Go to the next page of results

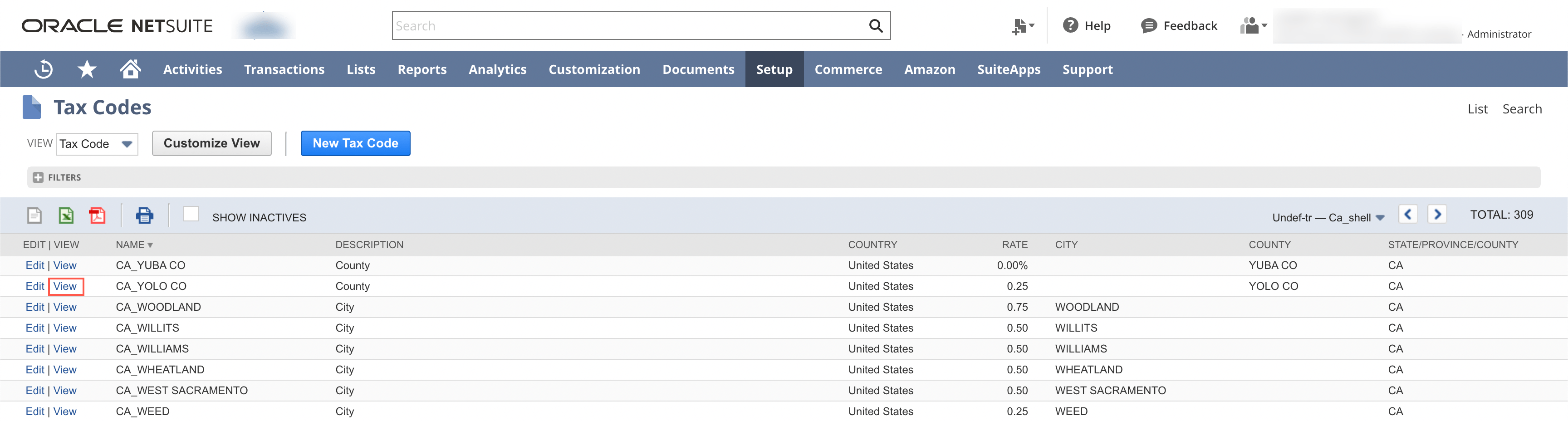(1438, 214)
